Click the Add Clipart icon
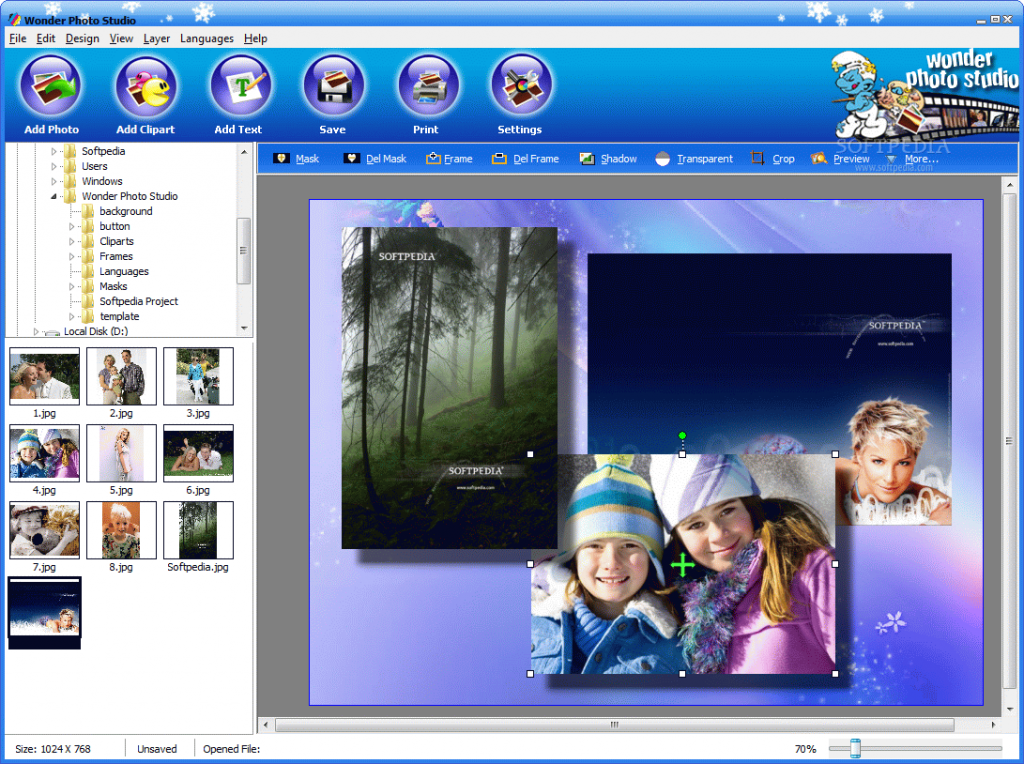 tap(146, 86)
